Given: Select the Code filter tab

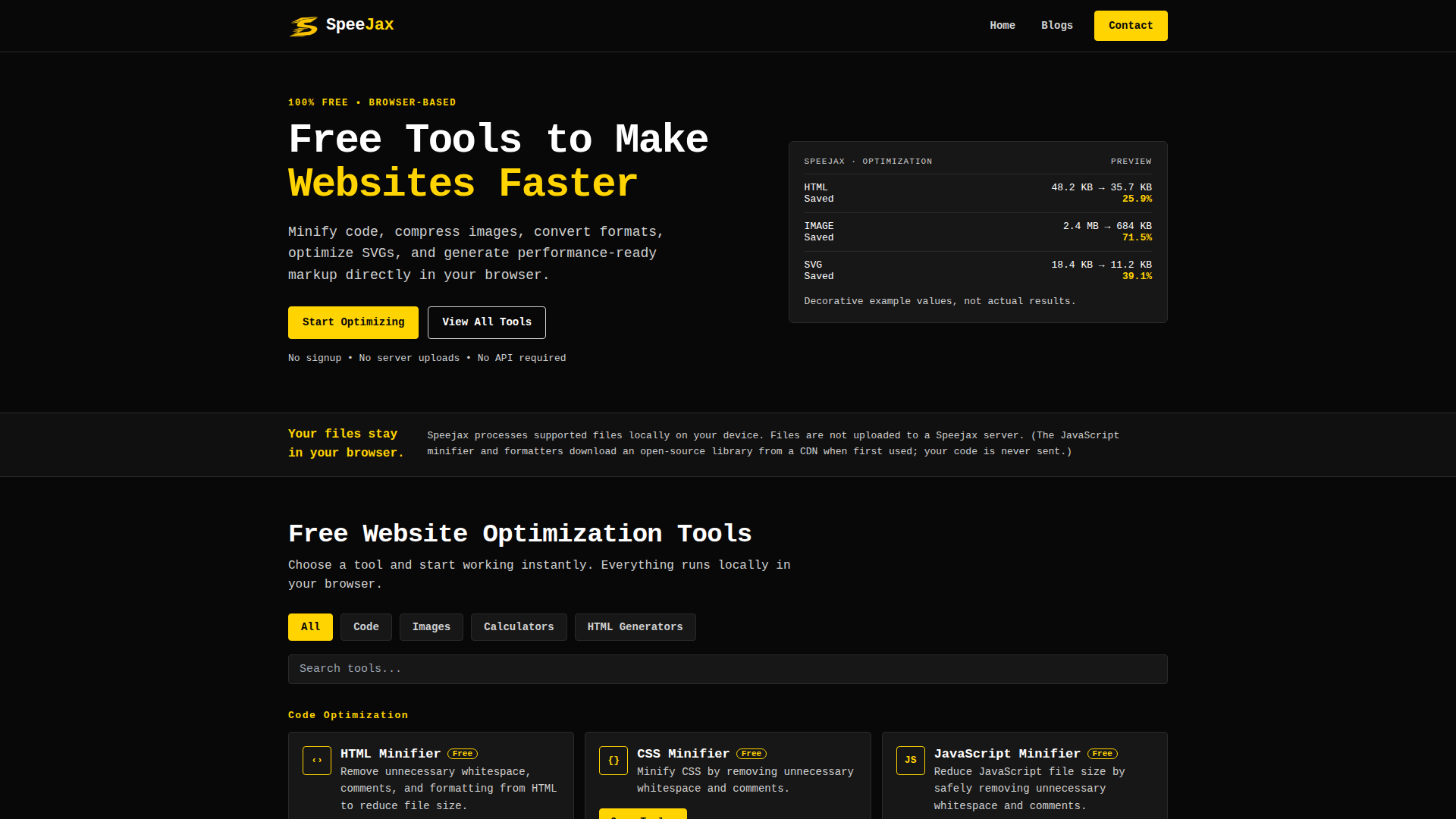Looking at the screenshot, I should point(366,627).
